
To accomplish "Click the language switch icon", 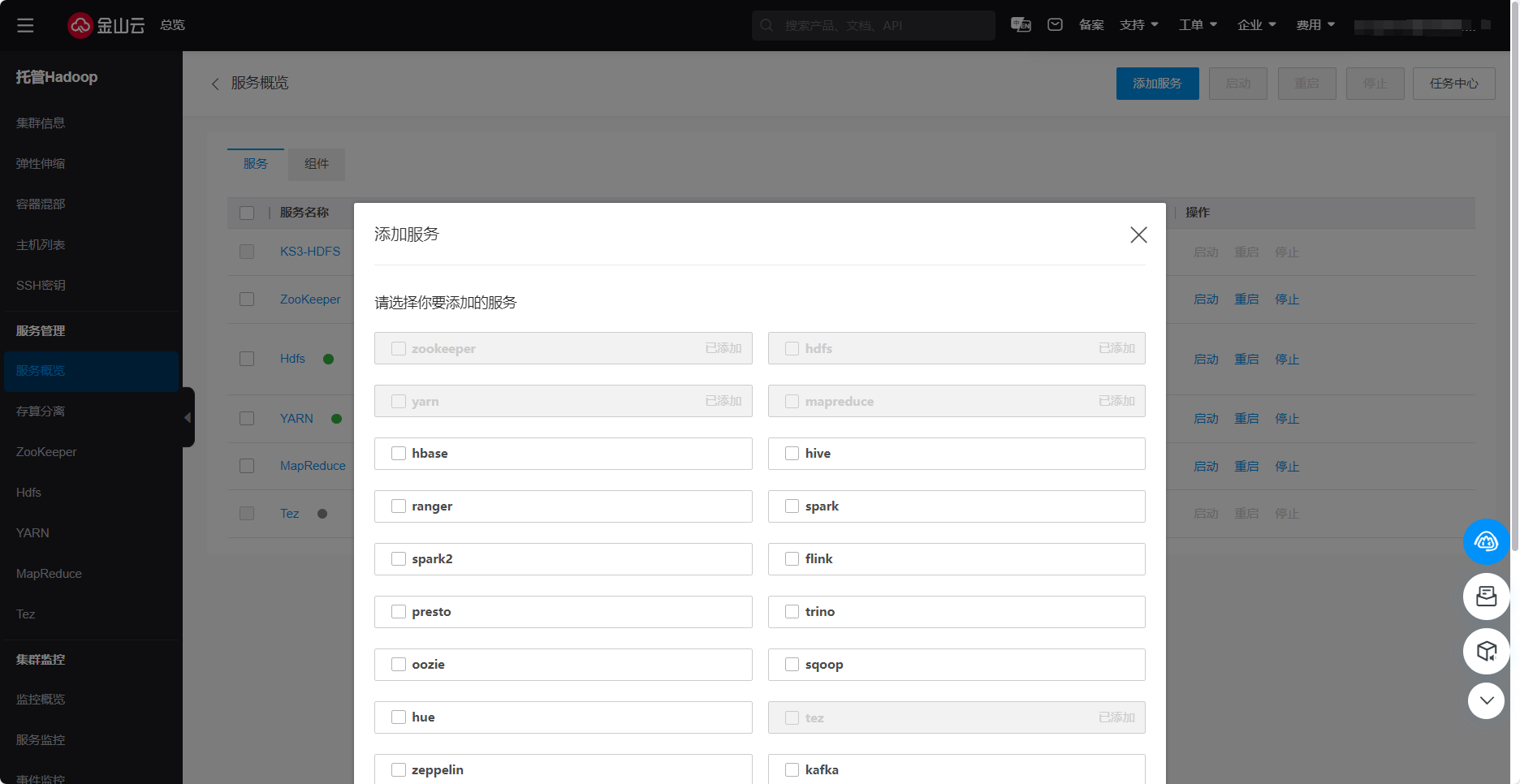I will (x=1021, y=25).
